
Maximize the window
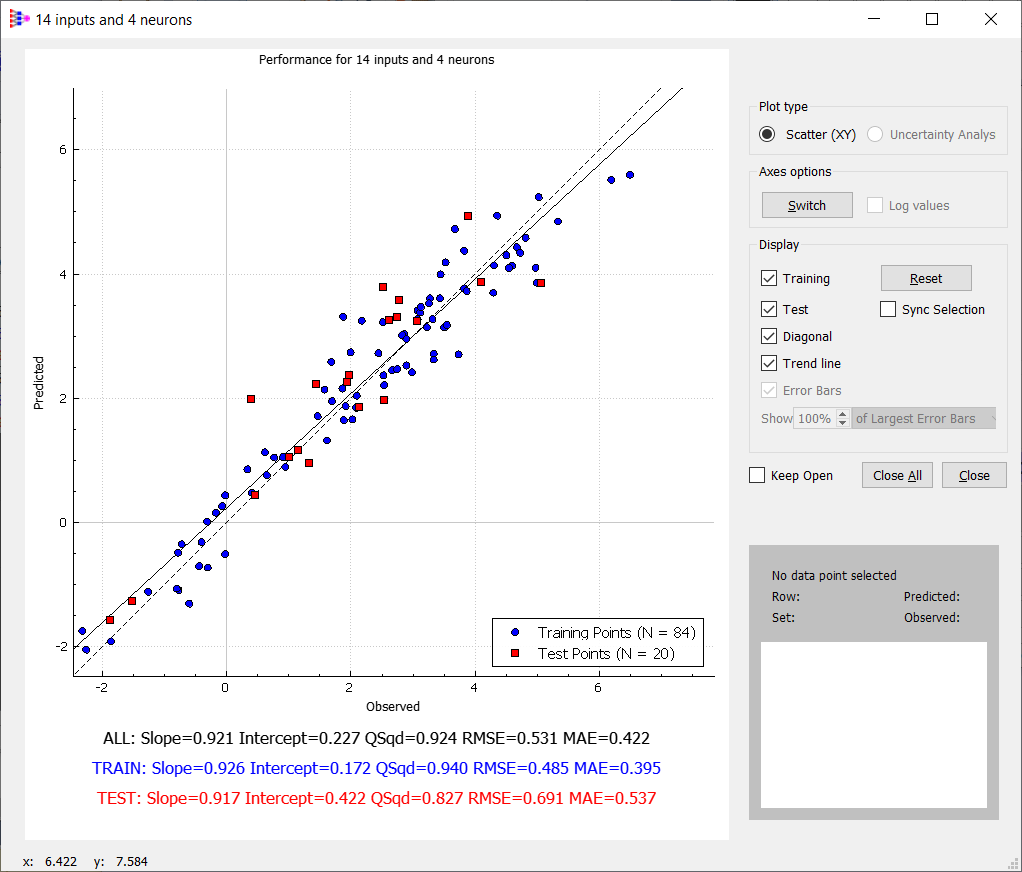(932, 20)
